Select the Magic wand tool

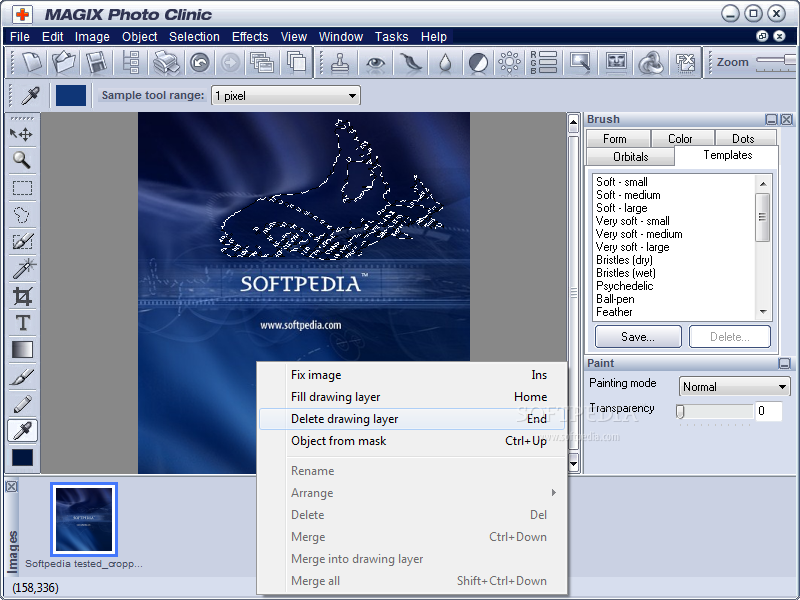[x=23, y=268]
